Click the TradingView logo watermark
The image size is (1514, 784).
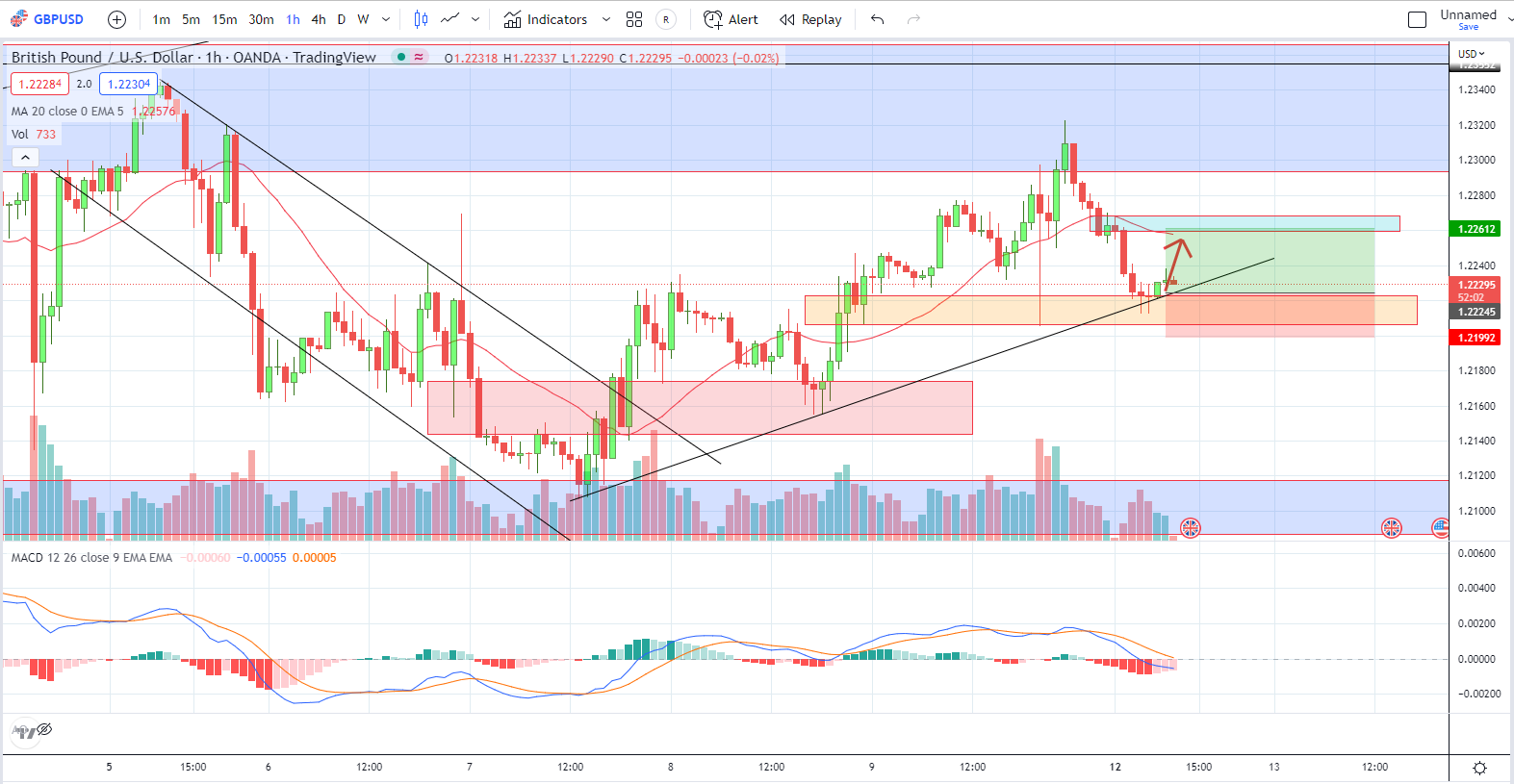coord(23,731)
